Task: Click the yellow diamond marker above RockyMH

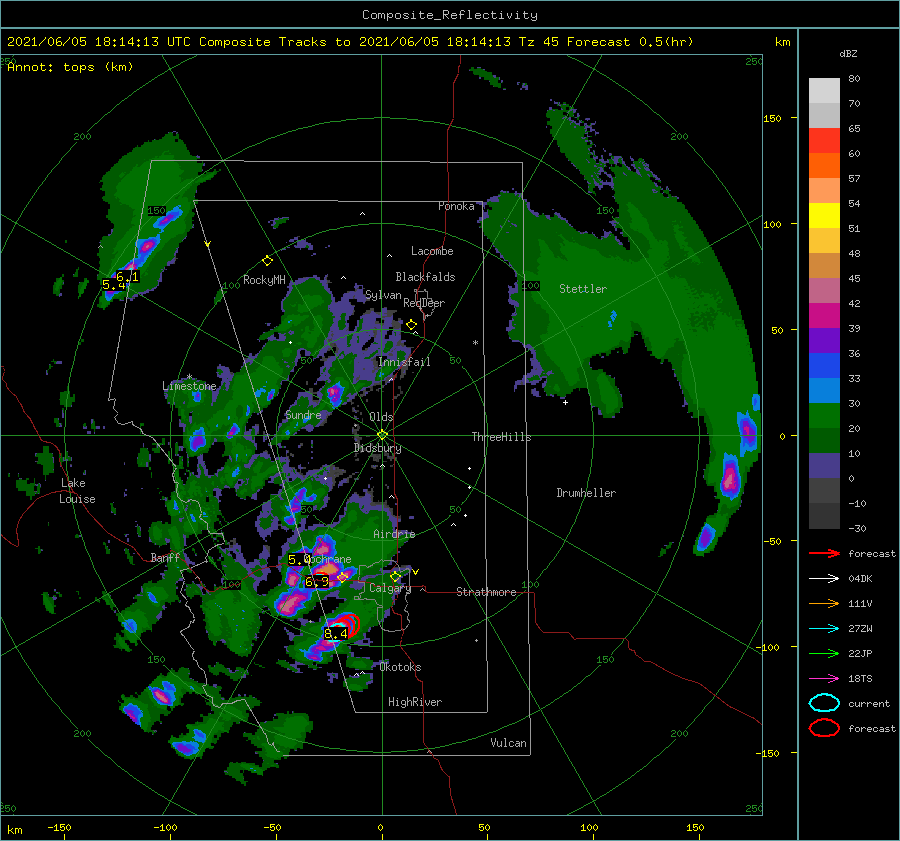Action: pyautogui.click(x=267, y=261)
